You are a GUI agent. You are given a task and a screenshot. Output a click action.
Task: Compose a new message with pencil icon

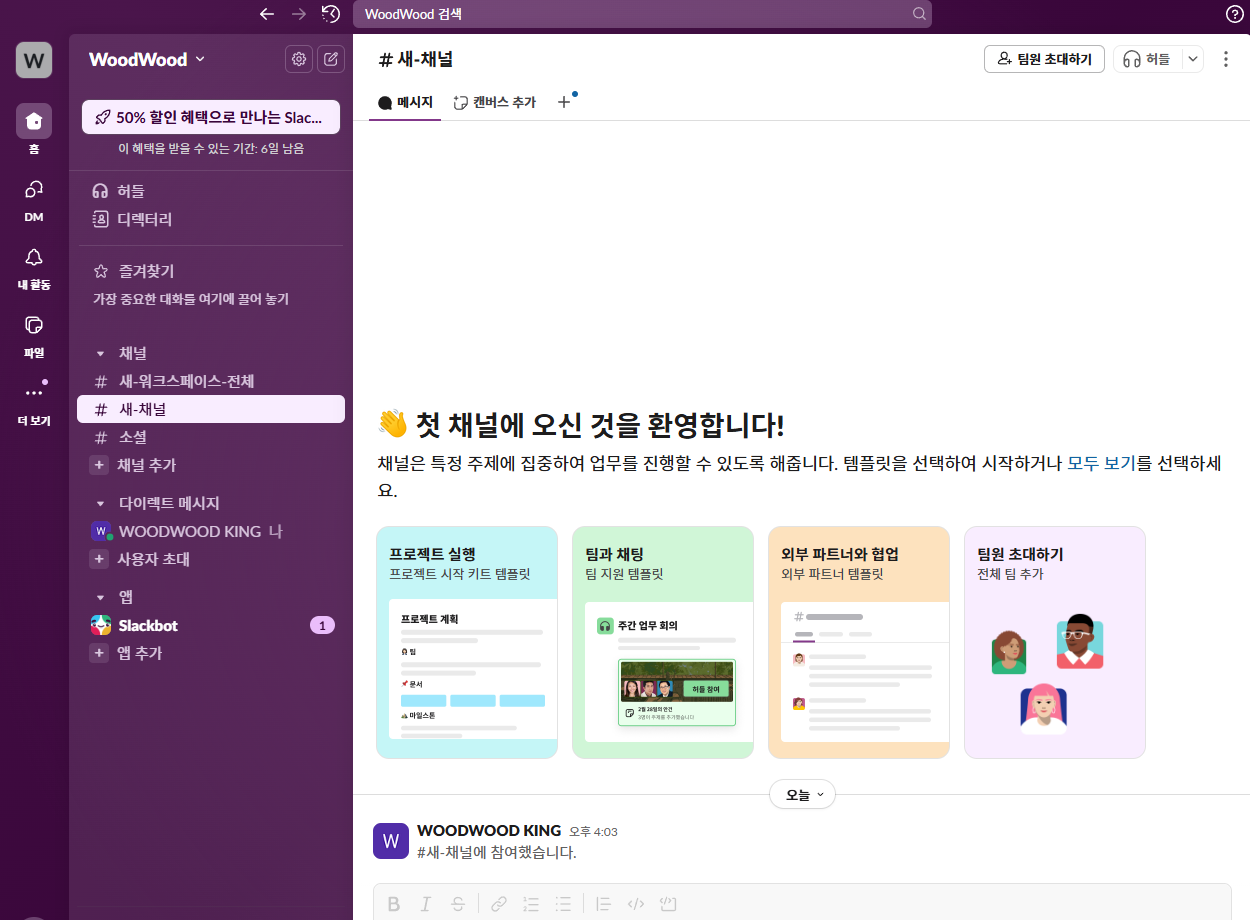tap(331, 59)
